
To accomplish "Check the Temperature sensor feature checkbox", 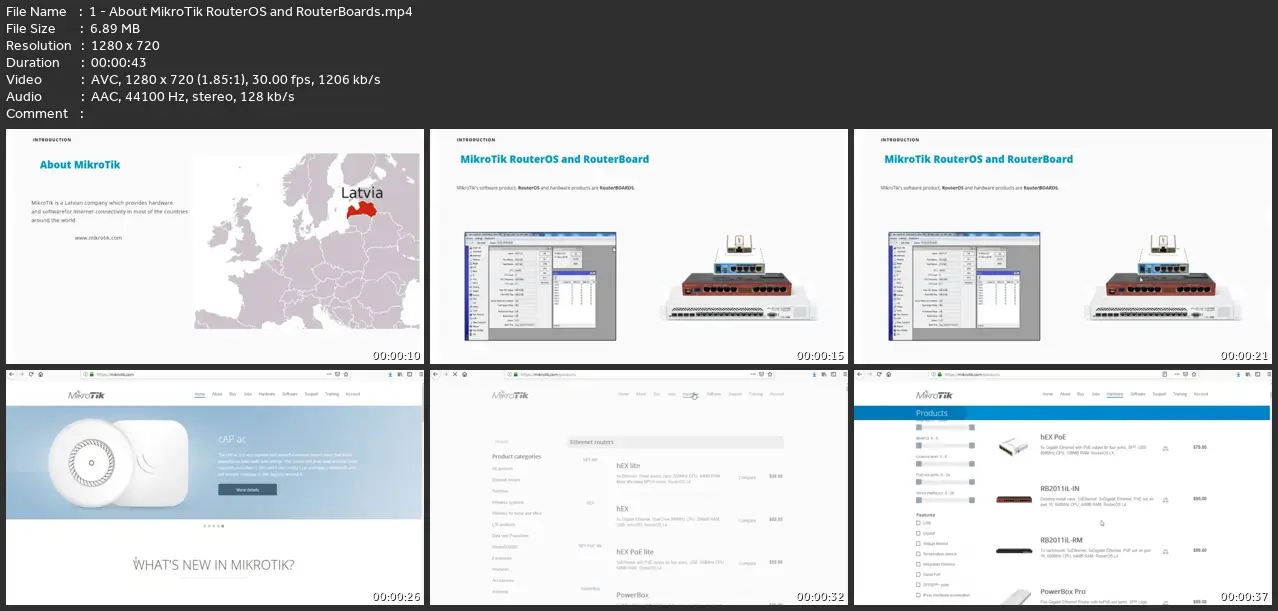I will (919, 554).
